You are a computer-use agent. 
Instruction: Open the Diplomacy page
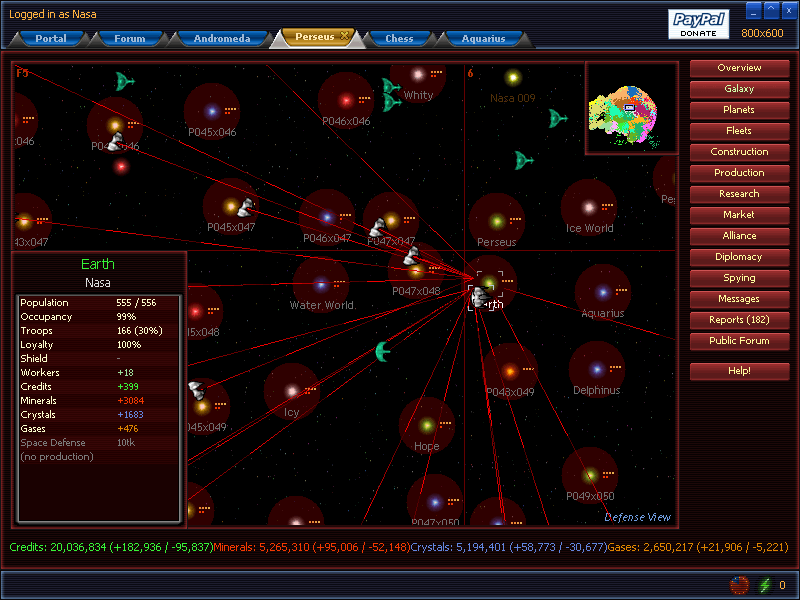point(739,257)
